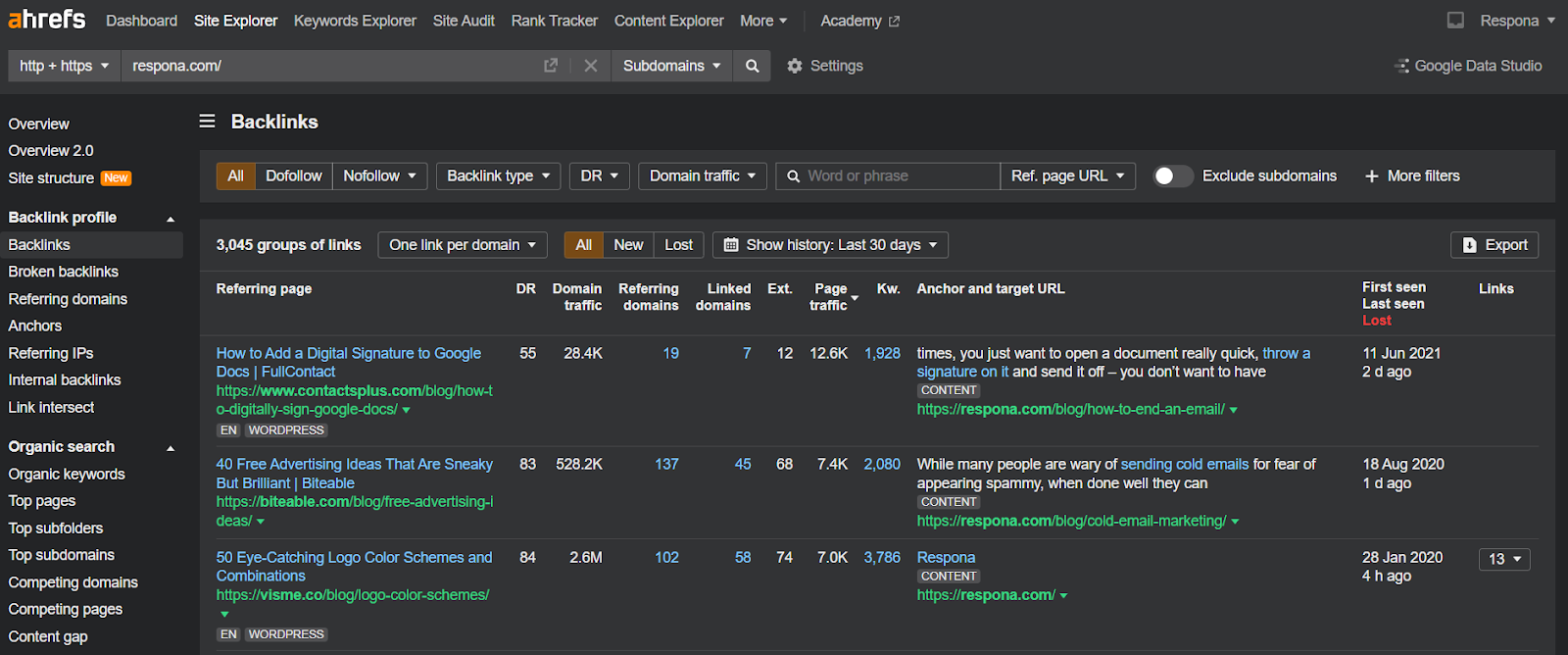Viewport: 1568px width, 655px height.
Task: Open Broken backlinks in sidebar
Action: click(64, 272)
